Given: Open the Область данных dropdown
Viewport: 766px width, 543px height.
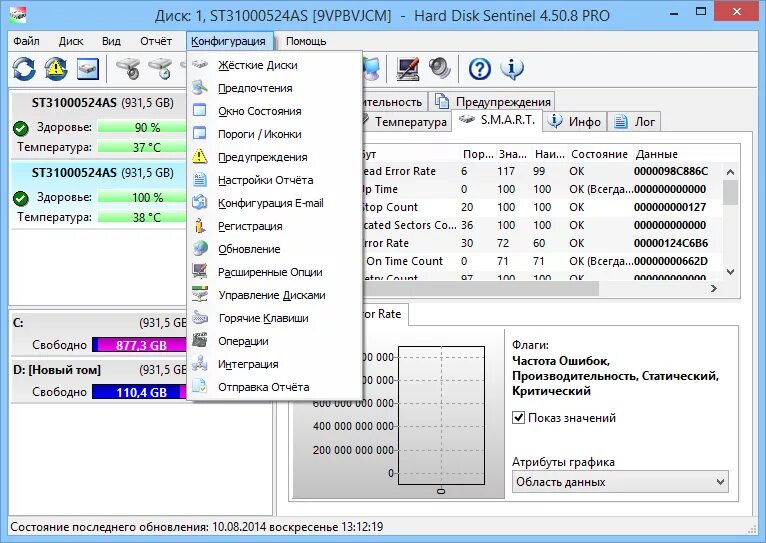Looking at the screenshot, I should [x=620, y=481].
